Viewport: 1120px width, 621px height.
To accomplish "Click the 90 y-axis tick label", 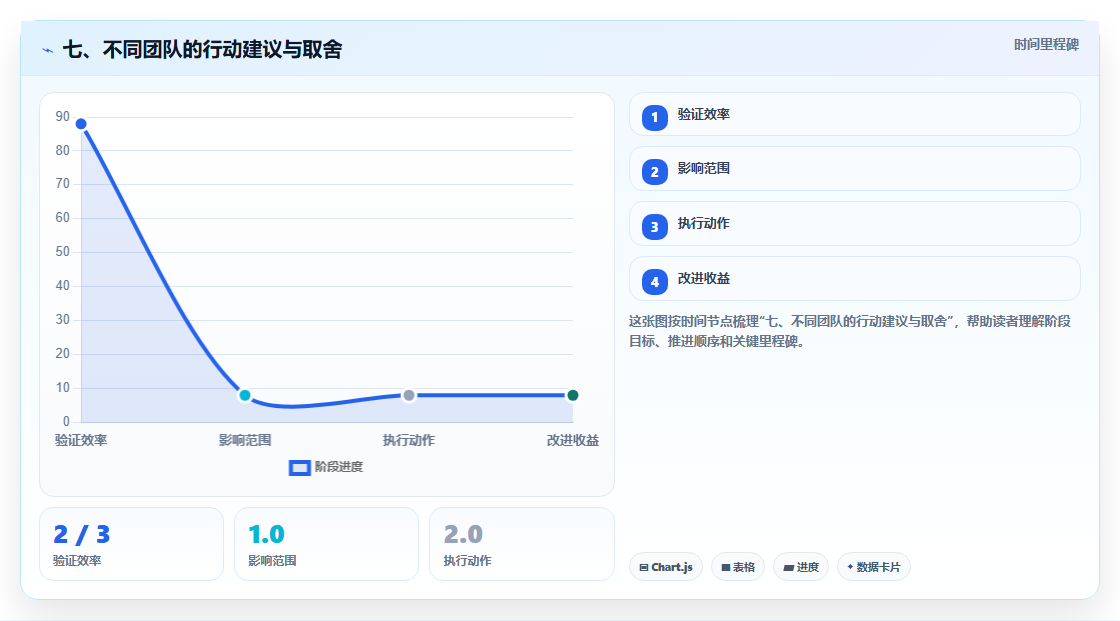I will point(63,116).
